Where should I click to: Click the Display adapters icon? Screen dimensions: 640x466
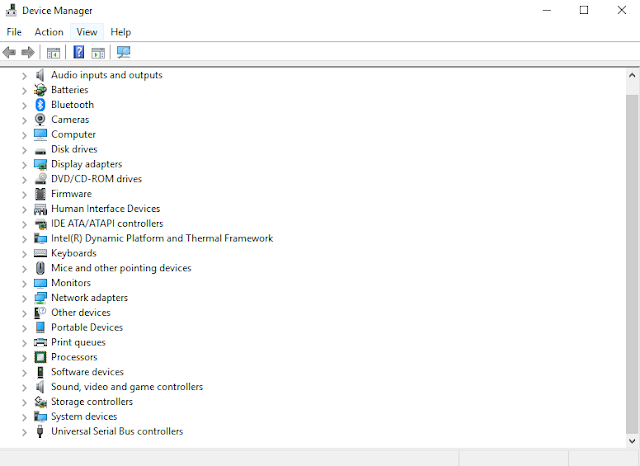(40, 164)
